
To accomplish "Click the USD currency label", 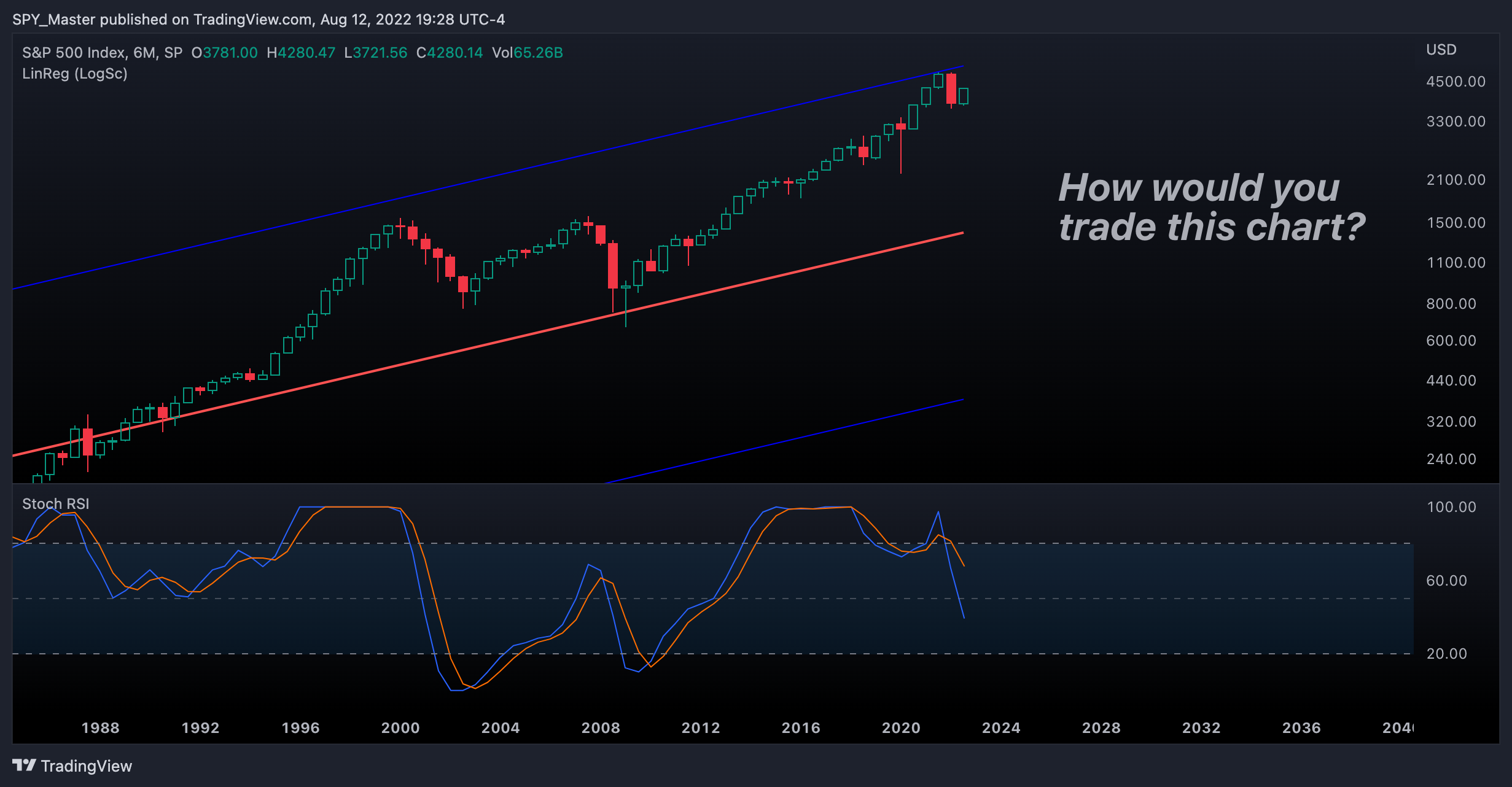I will pos(1441,50).
